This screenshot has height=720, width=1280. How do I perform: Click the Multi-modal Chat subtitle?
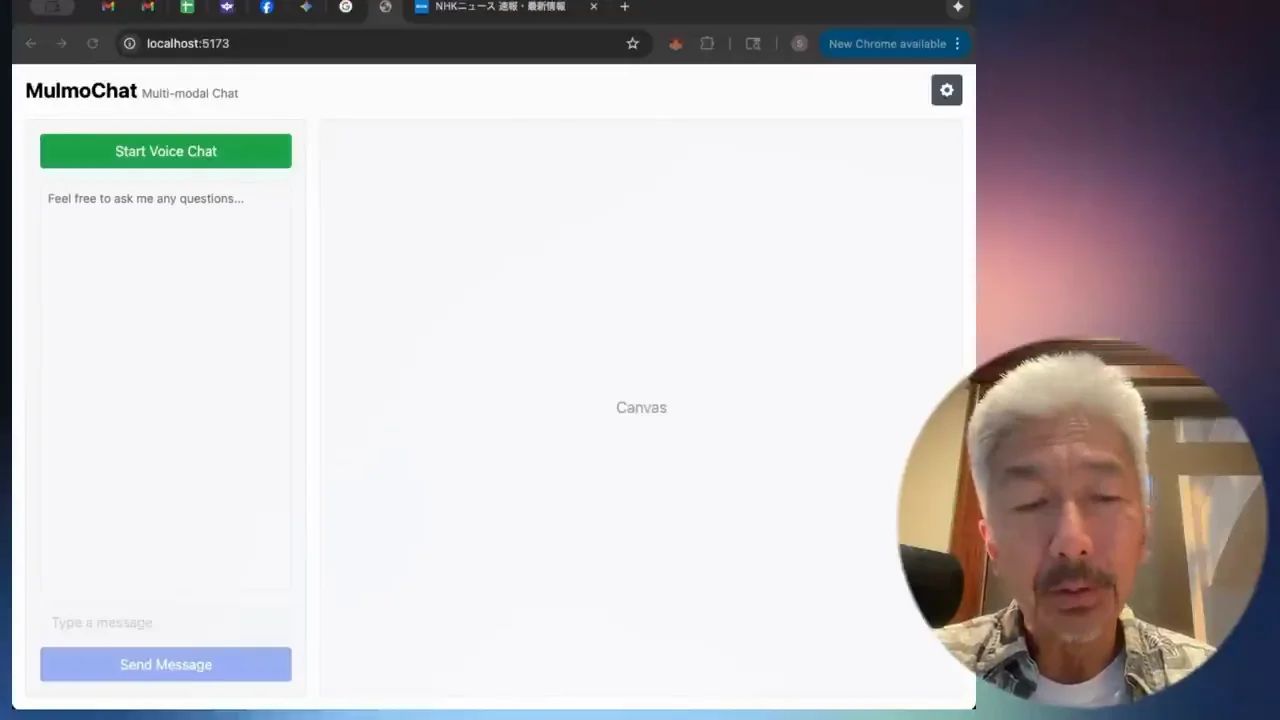coord(190,93)
